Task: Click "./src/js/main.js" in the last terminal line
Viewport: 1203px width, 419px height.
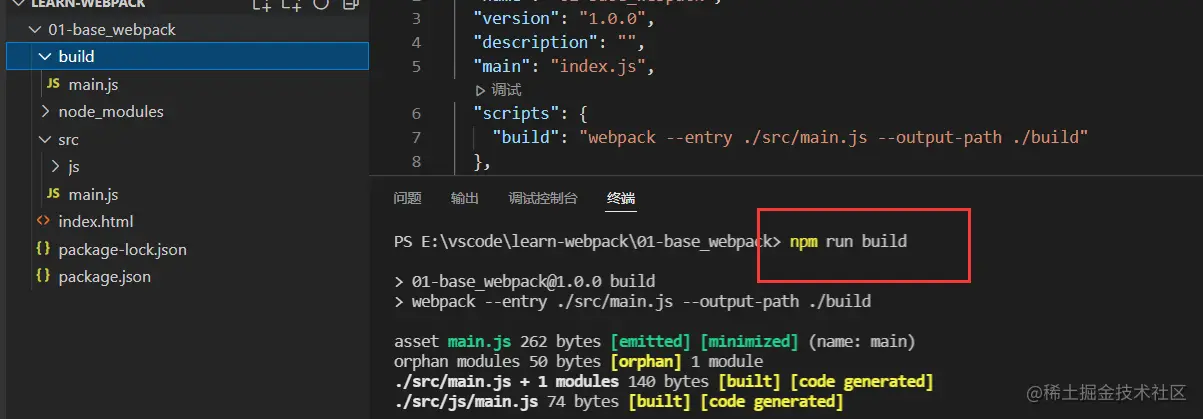Action: [x=466, y=401]
